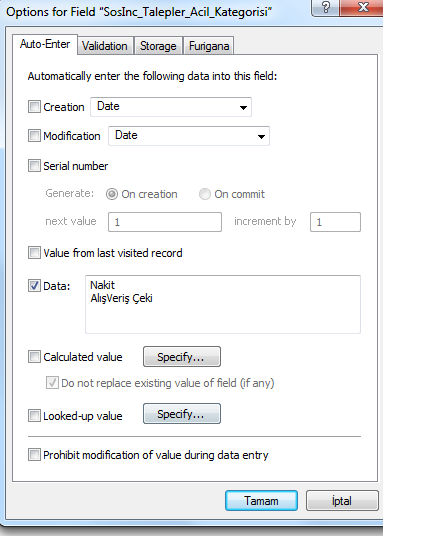The image size is (438, 536).
Task: Check Prohibit modification of value during data entry
Action: coord(34,455)
